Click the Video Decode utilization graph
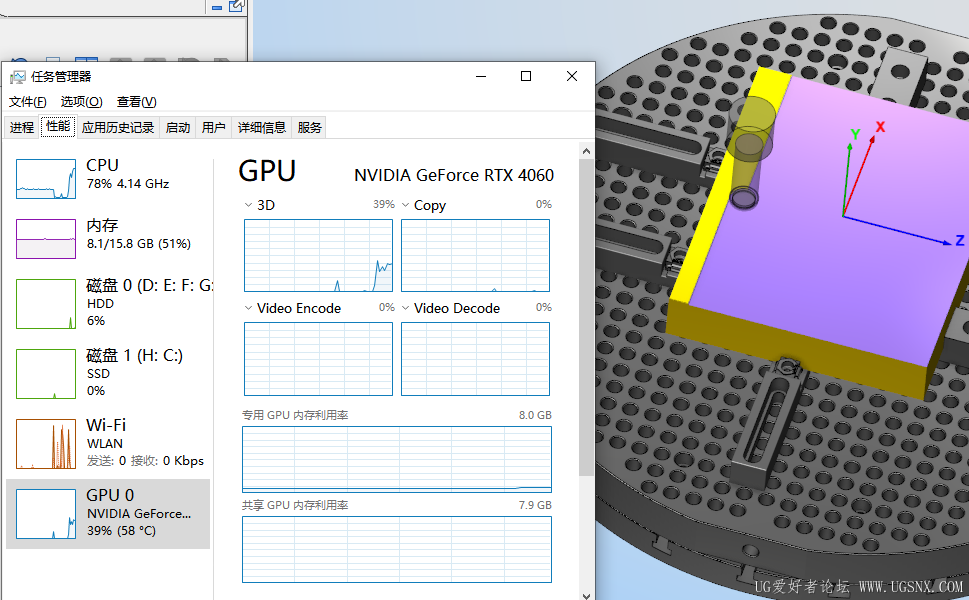Screen dimensions: 969x600 [x=475, y=359]
